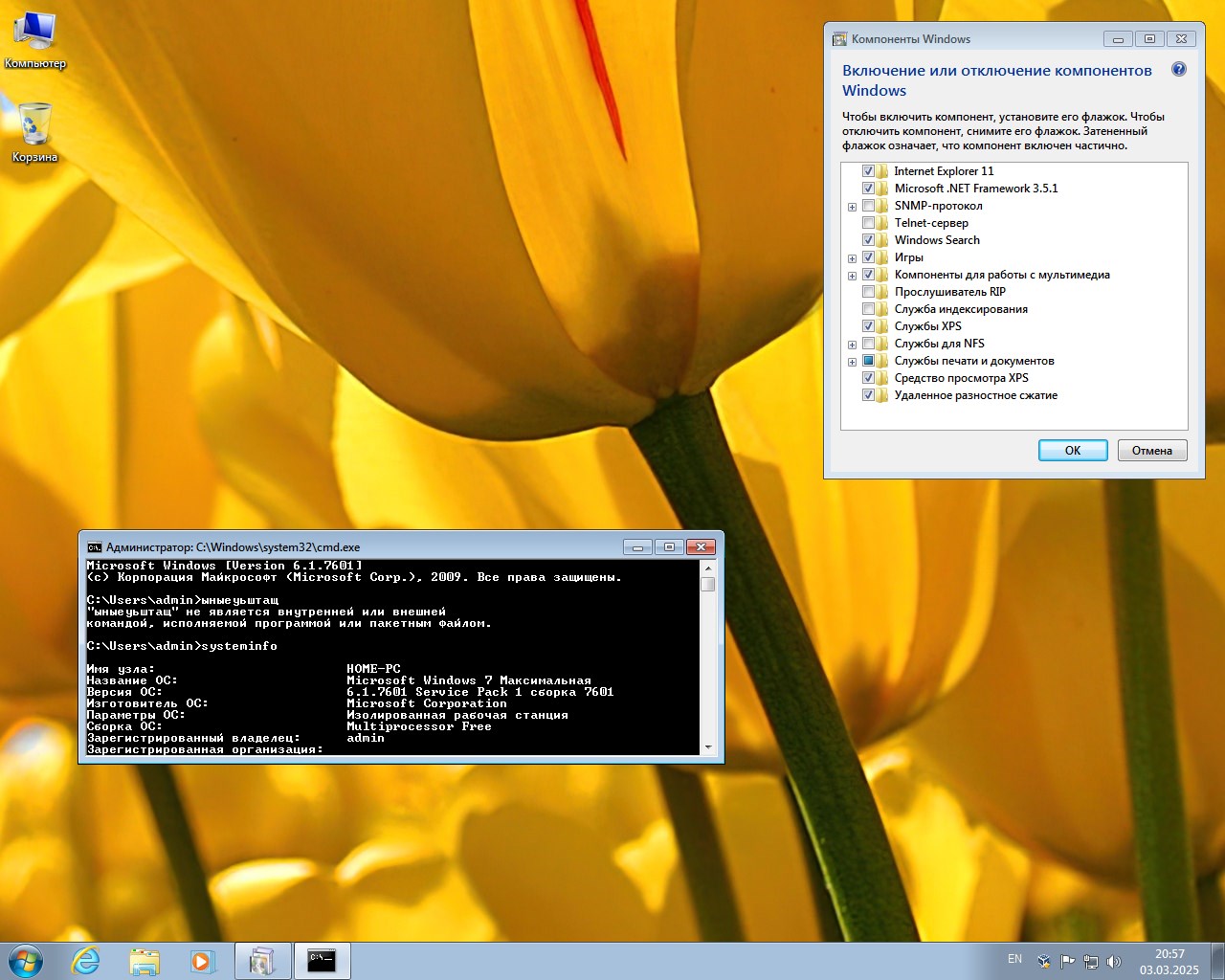Viewport: 1225px width, 980px height.
Task: Click the EN language indicator
Action: click(1014, 959)
